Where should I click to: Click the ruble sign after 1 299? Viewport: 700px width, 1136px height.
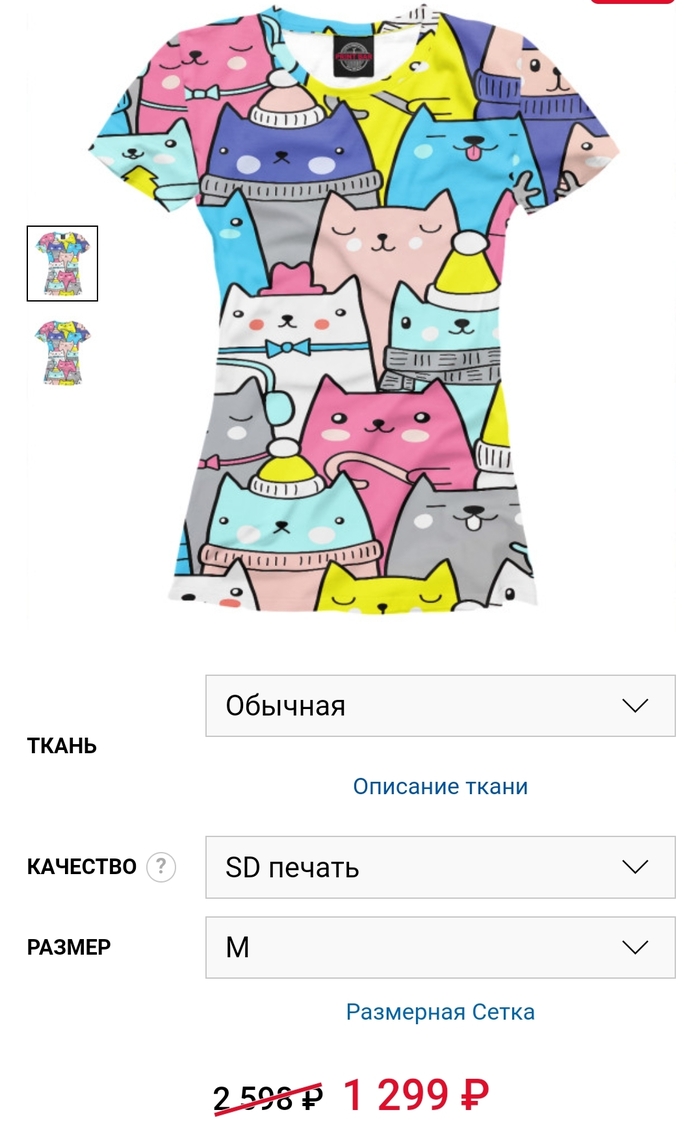click(475, 1095)
